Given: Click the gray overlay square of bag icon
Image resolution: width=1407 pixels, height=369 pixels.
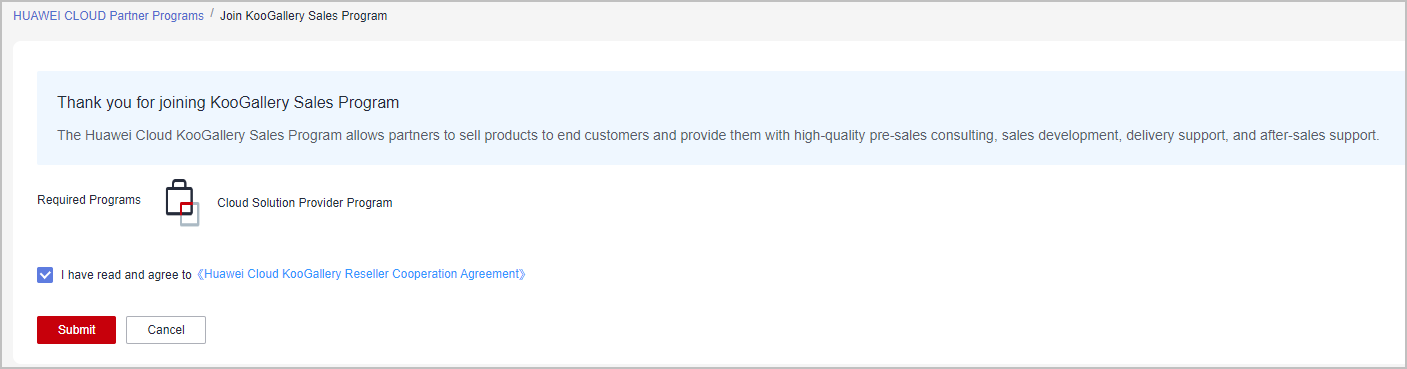Looking at the screenshot, I should [x=190, y=214].
